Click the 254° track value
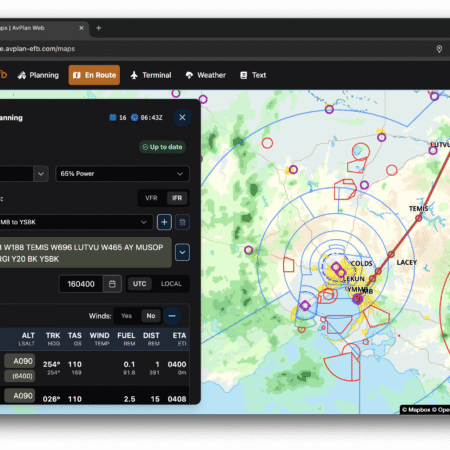Screen dimensions: 450x450 pyautogui.click(x=51, y=364)
